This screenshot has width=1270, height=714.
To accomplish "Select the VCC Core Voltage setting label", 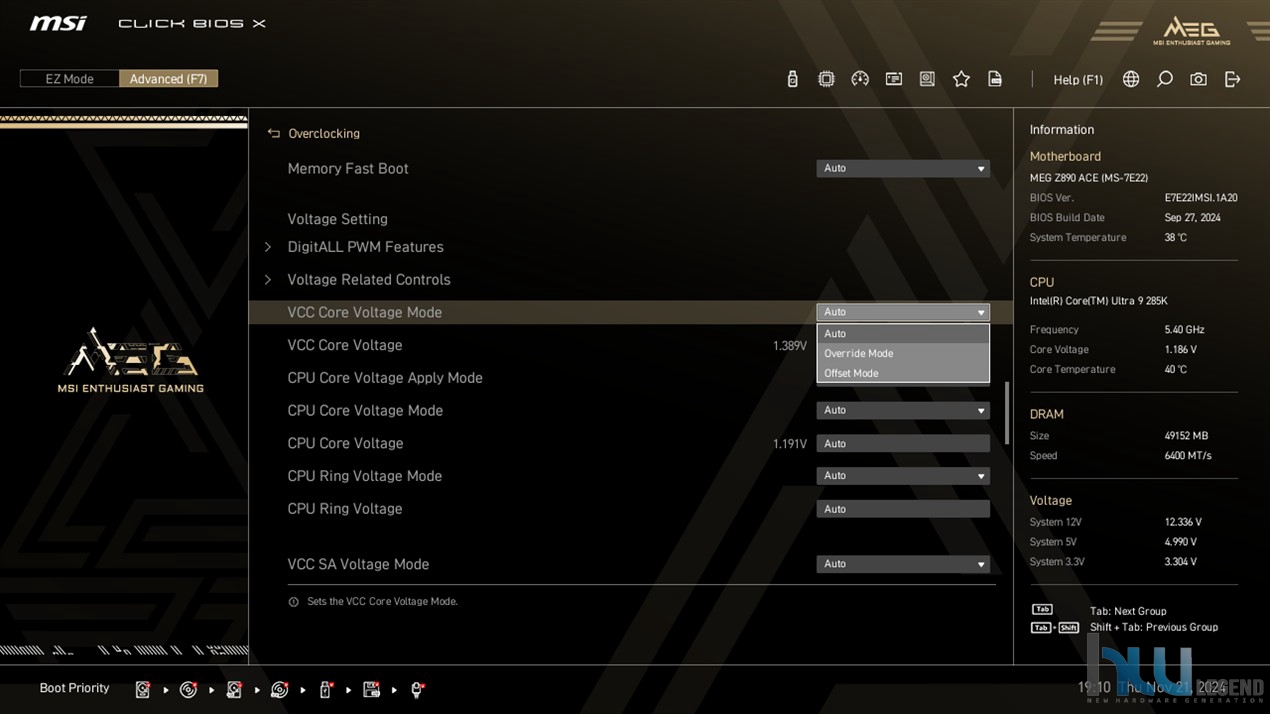I will click(x=345, y=345).
